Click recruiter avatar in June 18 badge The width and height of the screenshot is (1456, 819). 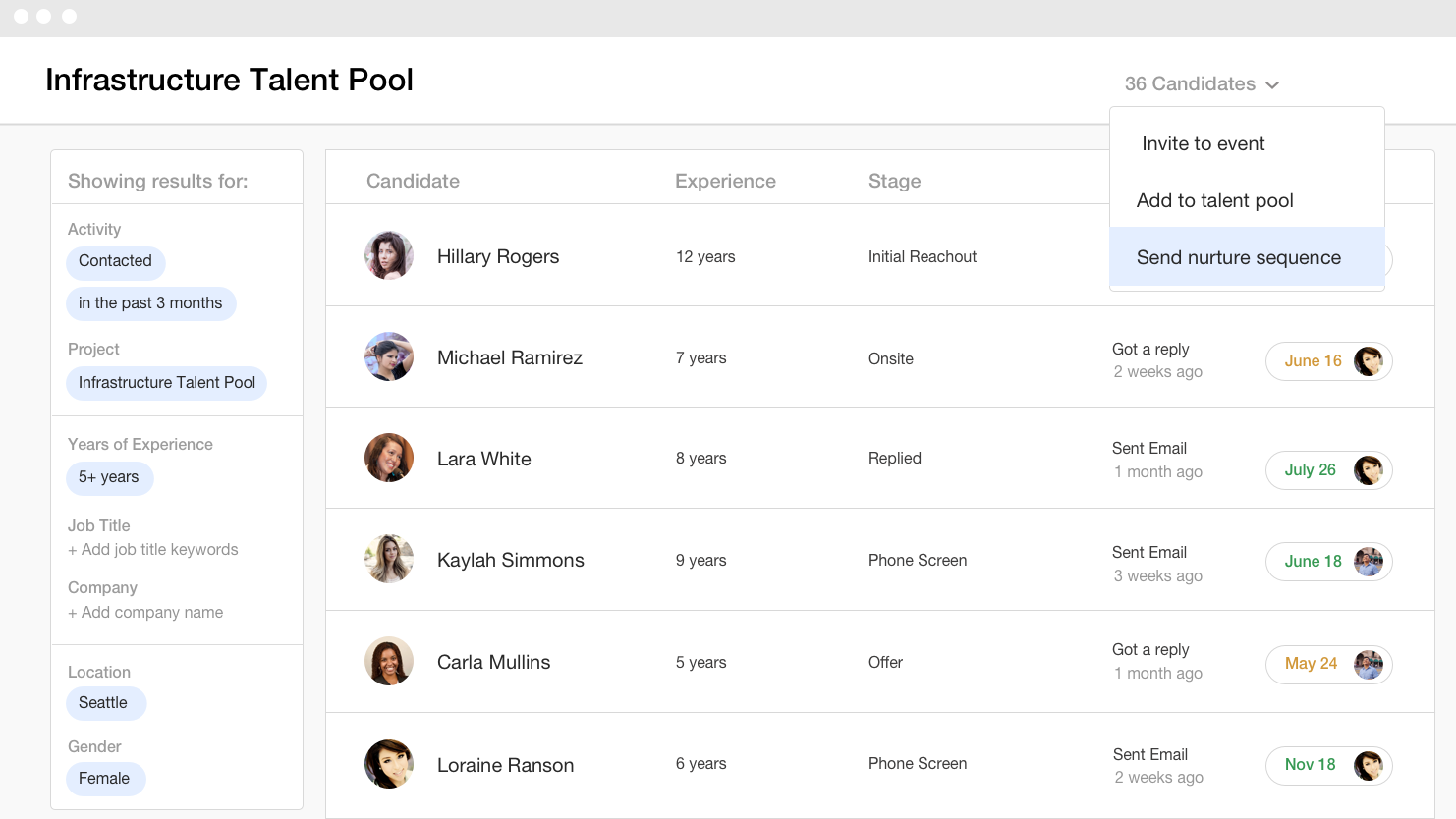pos(1369,562)
